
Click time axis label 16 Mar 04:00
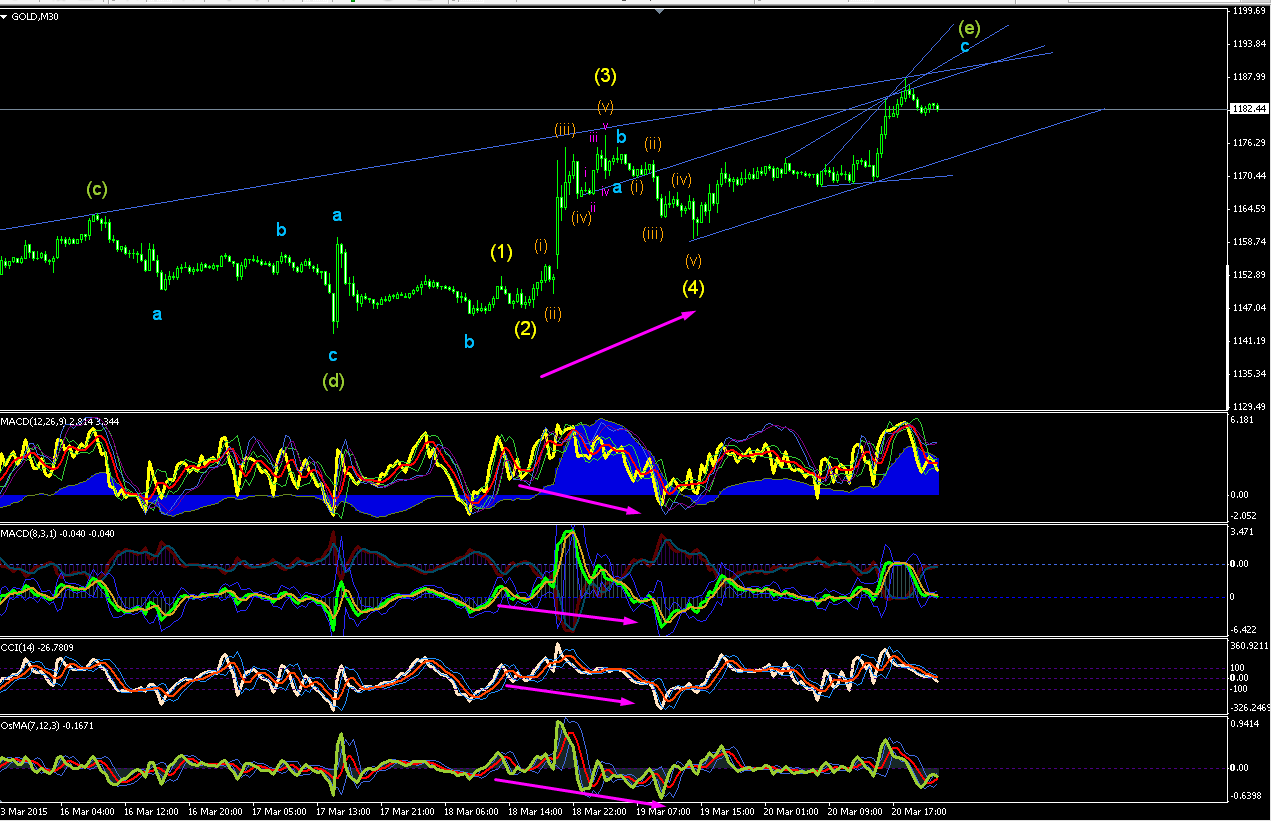(x=88, y=811)
